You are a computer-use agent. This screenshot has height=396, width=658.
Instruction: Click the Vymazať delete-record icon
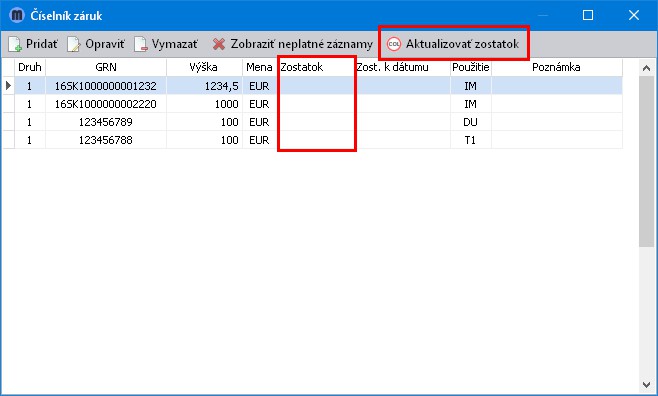[x=141, y=44]
